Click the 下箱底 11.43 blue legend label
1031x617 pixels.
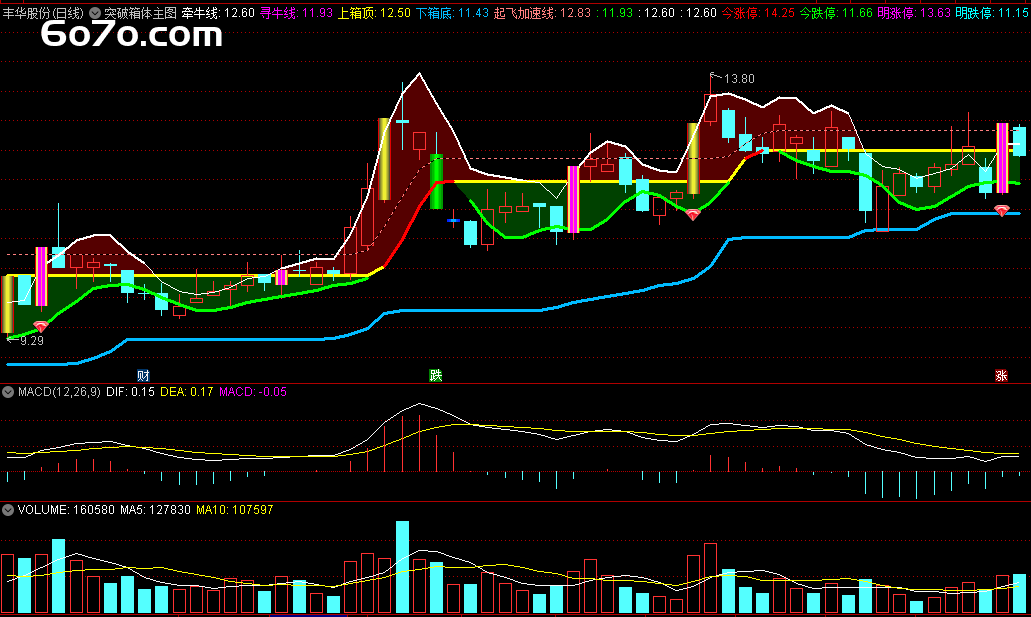pyautogui.click(x=452, y=13)
